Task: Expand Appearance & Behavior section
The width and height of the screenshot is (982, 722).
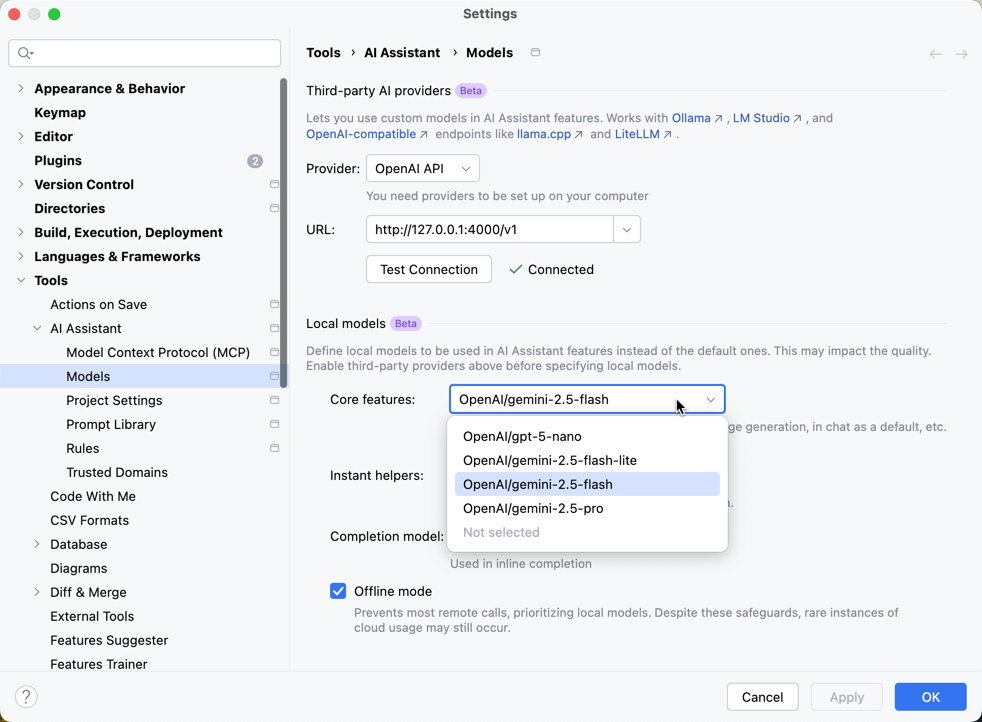Action: click(21, 88)
